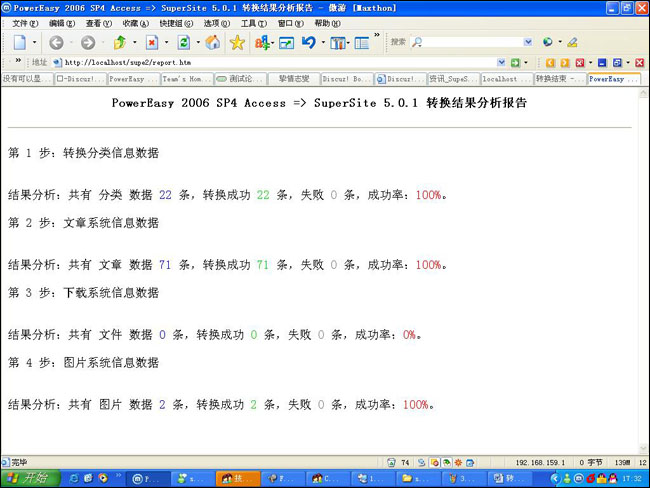This screenshot has height=488, width=650.
Task: Click the New page toolbar icon
Action: point(19,42)
